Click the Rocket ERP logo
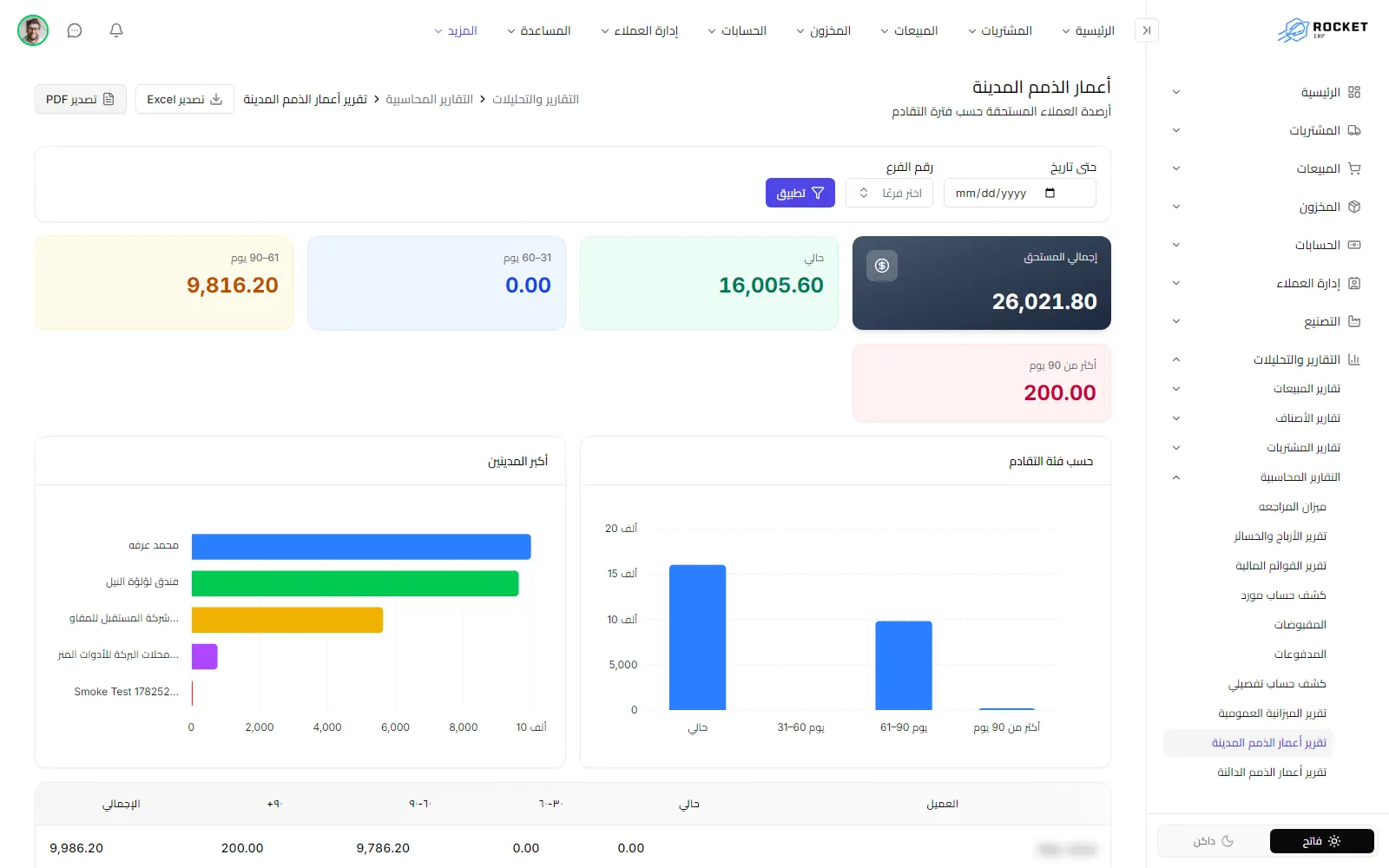Image resolution: width=1389 pixels, height=868 pixels. pyautogui.click(x=1322, y=30)
